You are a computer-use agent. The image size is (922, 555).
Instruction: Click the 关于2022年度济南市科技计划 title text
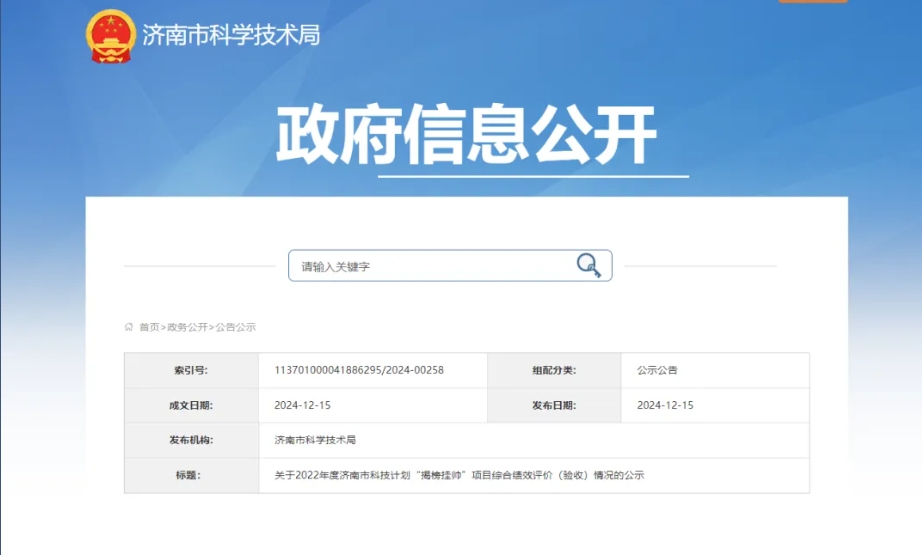click(459, 475)
